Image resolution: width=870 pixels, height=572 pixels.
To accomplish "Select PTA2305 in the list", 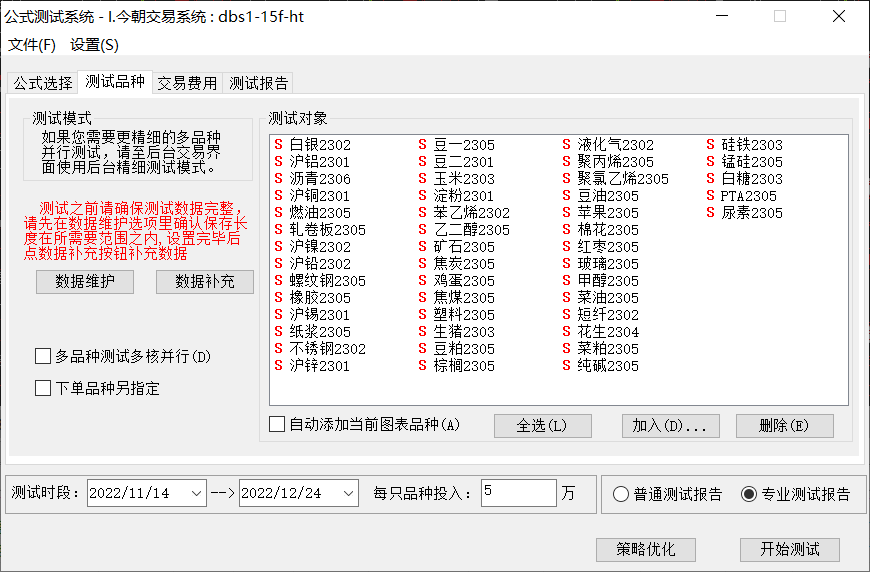I will coord(748,196).
